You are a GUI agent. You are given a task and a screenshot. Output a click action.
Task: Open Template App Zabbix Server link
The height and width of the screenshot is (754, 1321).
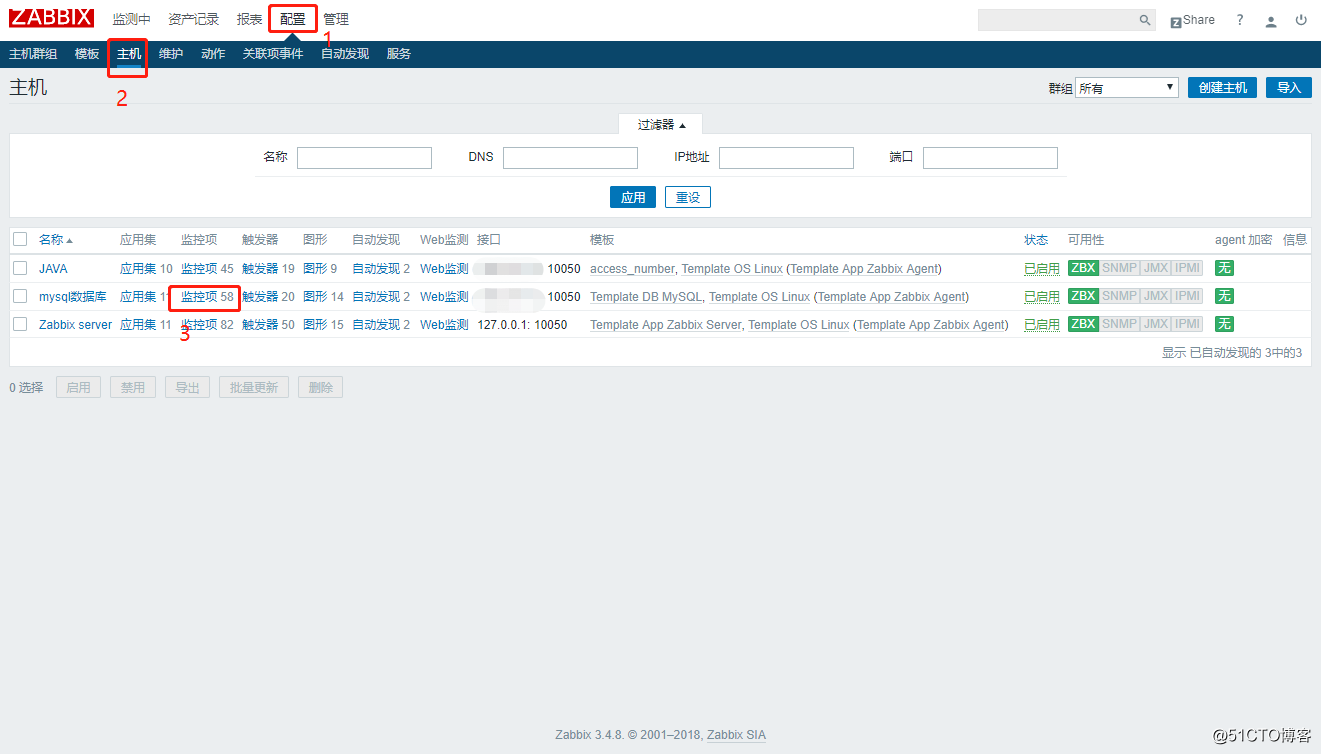pos(665,324)
